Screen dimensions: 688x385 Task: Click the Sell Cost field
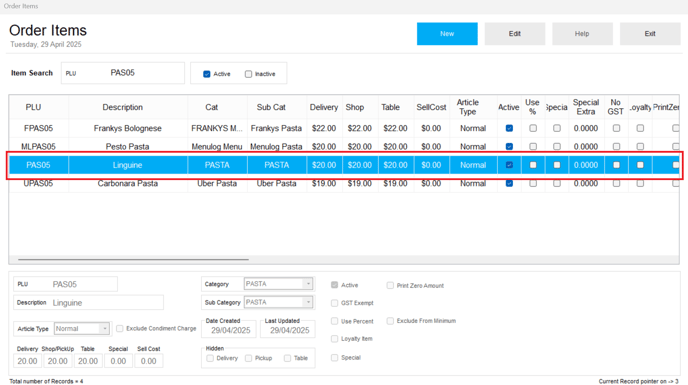(148, 361)
